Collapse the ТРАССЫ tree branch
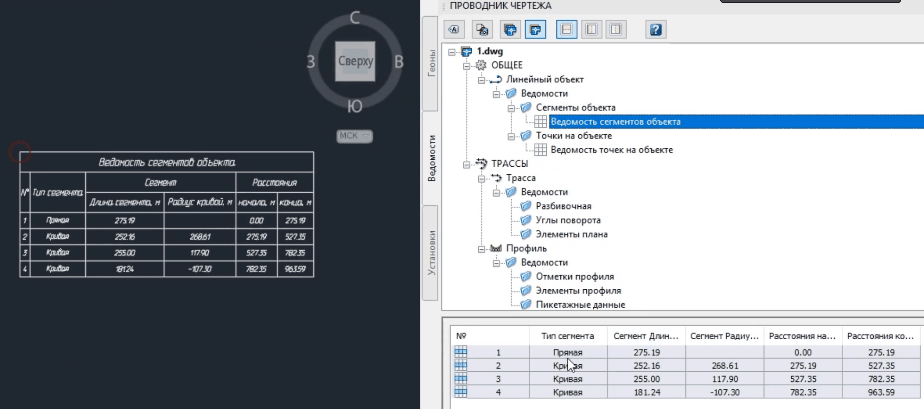 pos(467,163)
